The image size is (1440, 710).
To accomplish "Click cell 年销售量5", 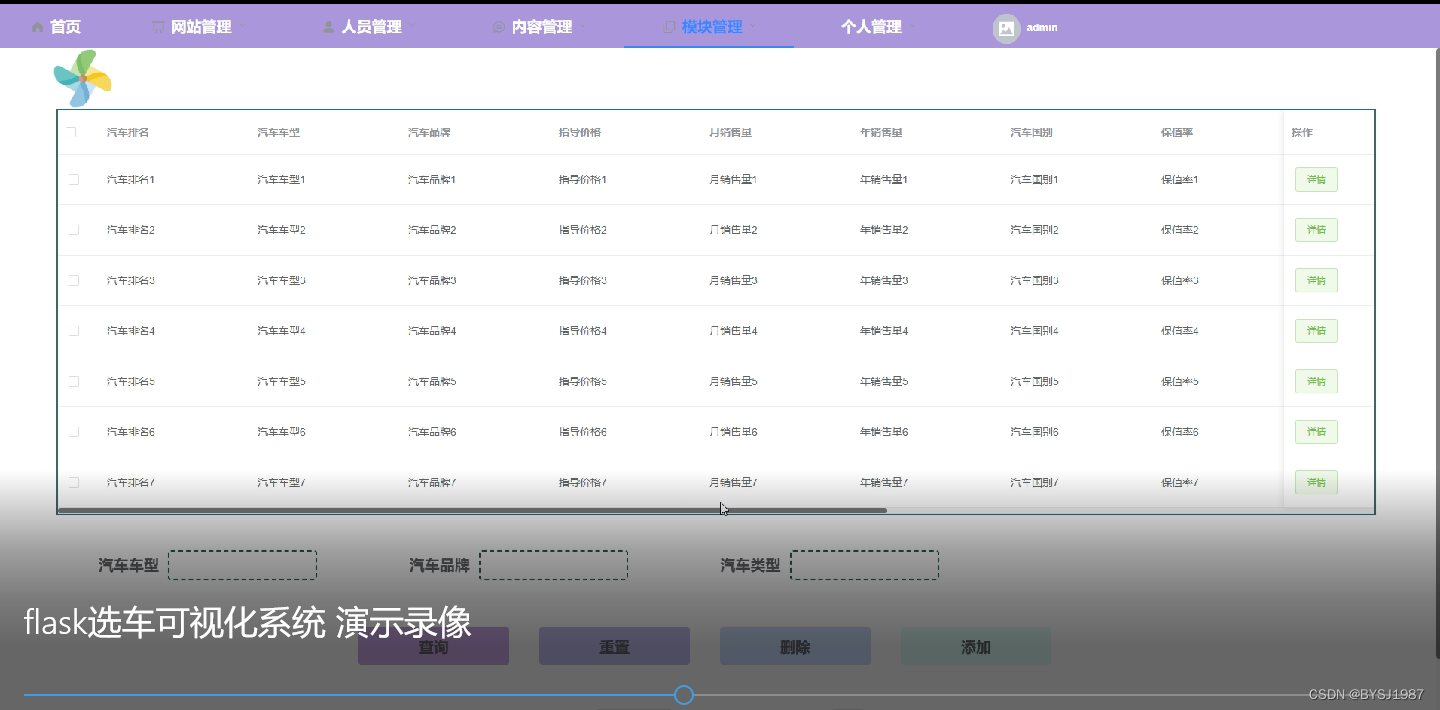I will click(x=884, y=381).
